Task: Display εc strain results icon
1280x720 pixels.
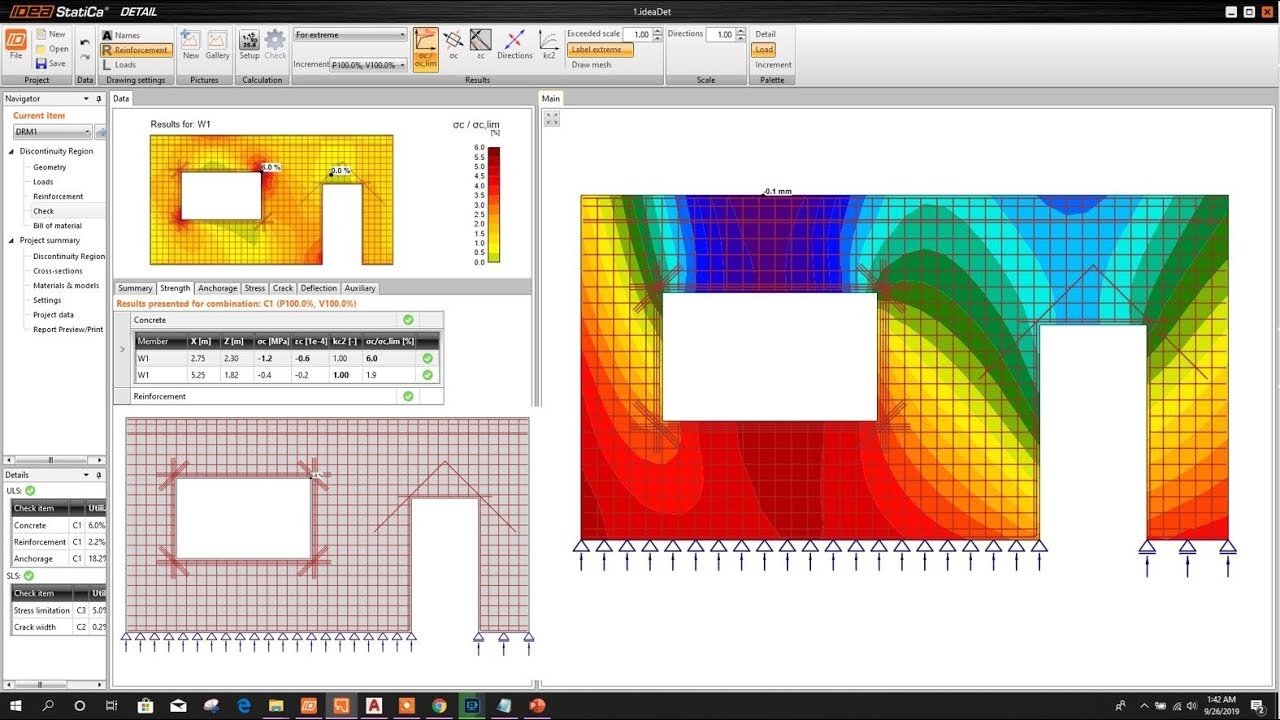Action: pos(481,44)
